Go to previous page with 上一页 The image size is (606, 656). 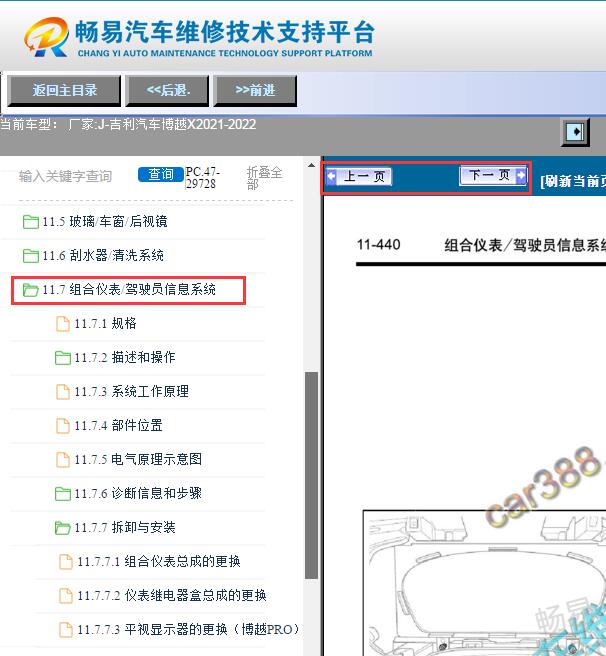click(359, 177)
